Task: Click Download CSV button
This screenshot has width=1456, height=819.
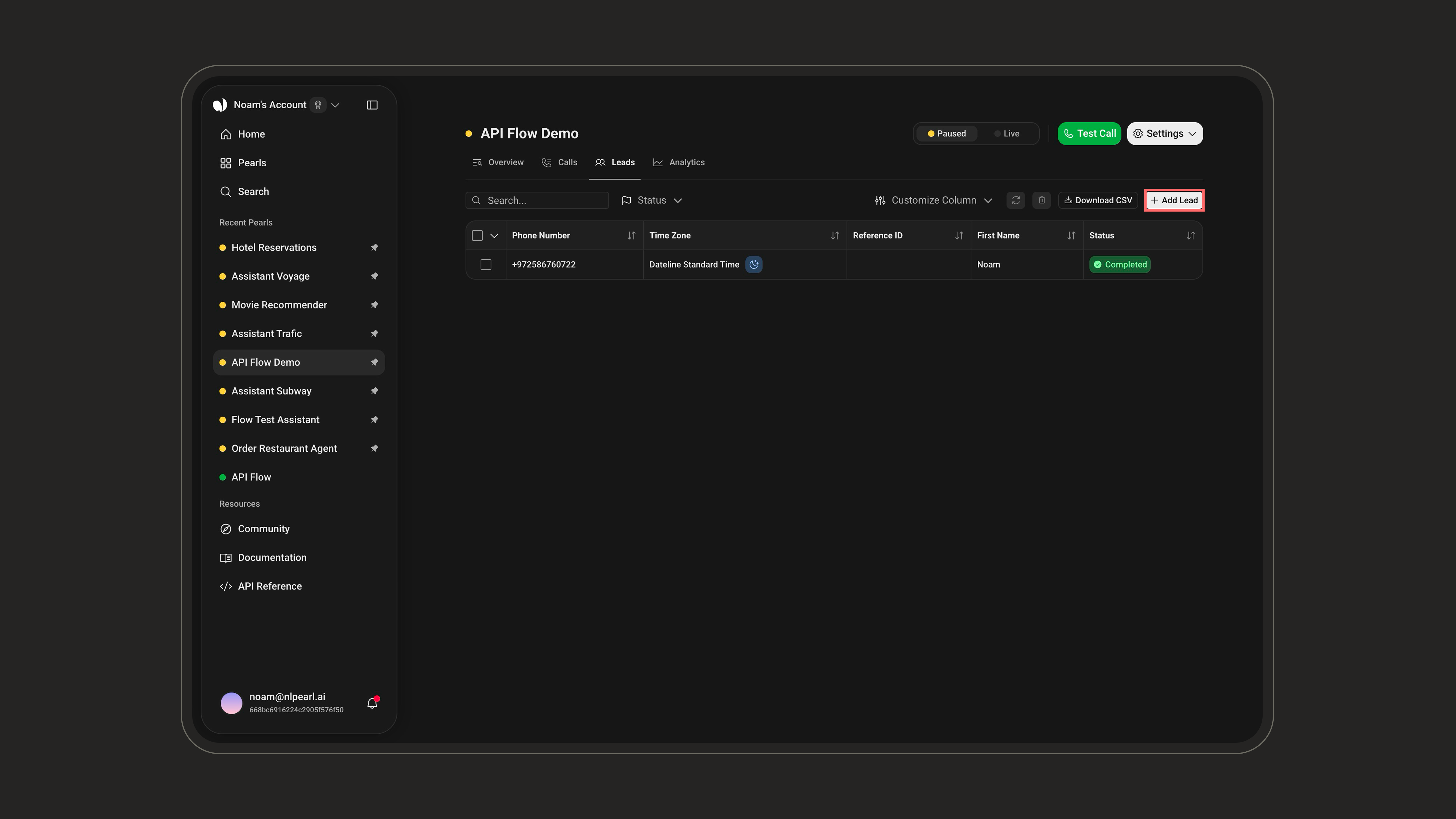Action: [x=1098, y=200]
